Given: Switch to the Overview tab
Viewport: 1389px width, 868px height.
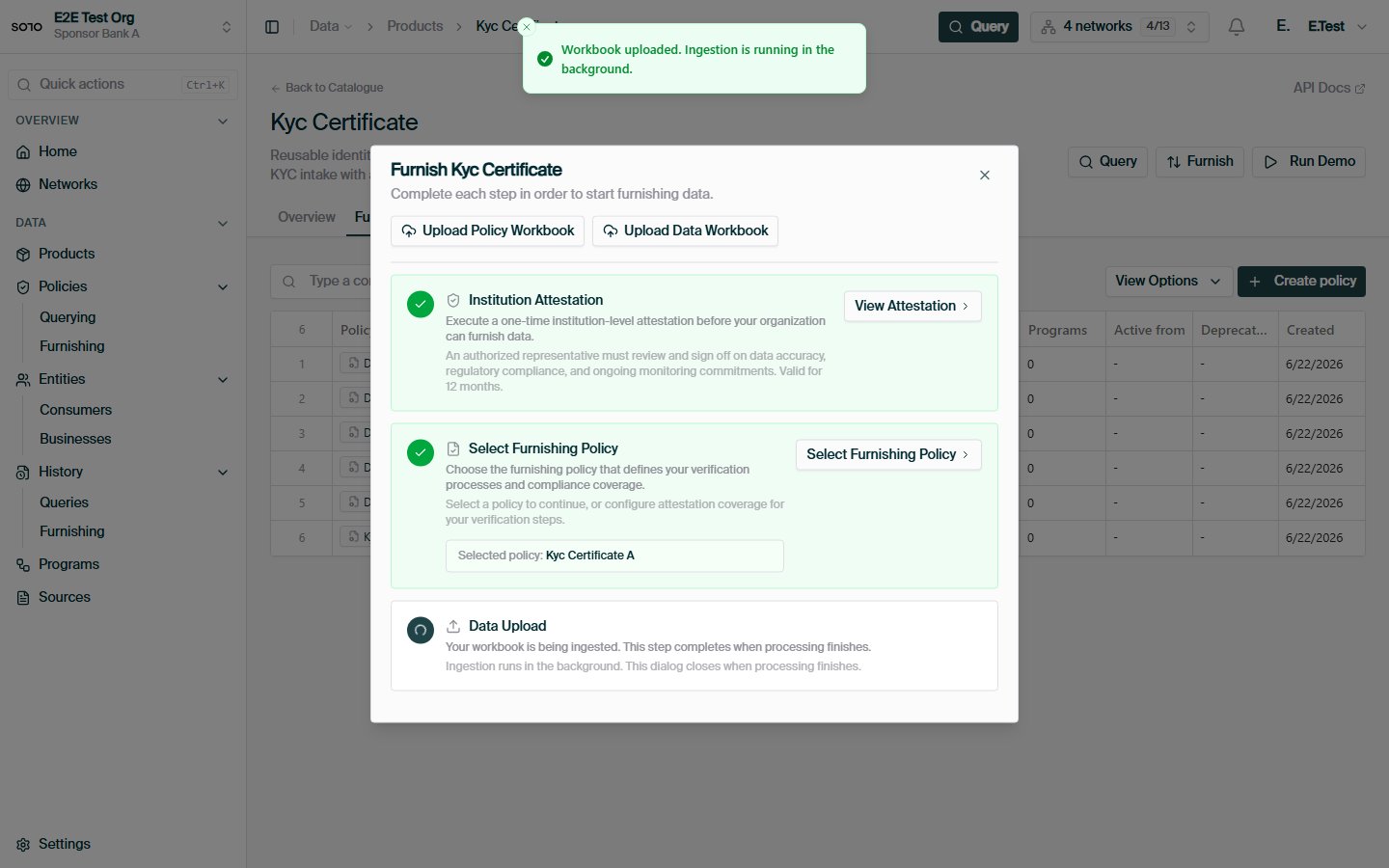Looking at the screenshot, I should tap(307, 217).
